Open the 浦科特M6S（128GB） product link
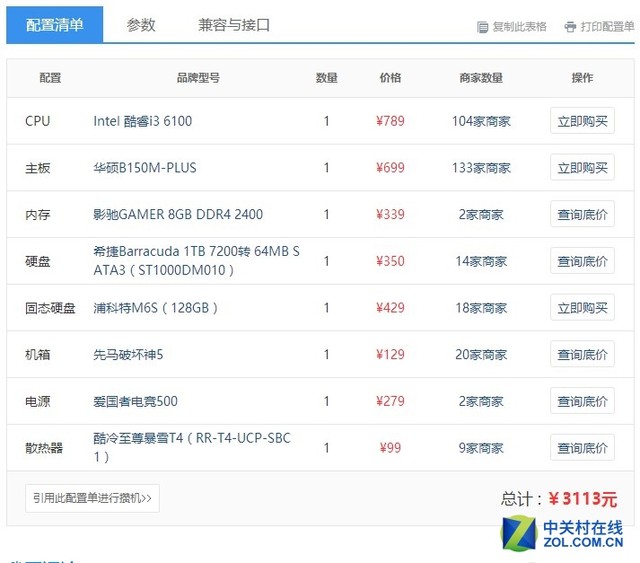The image size is (640, 563). click(x=156, y=307)
